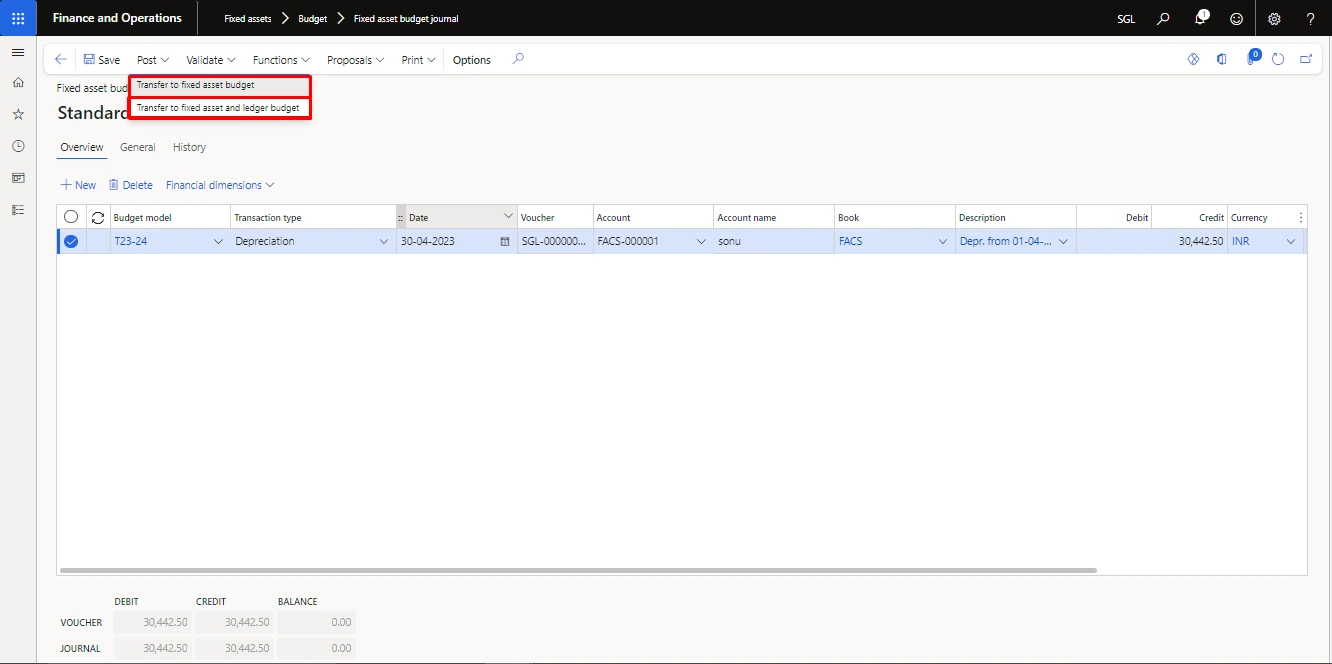The width and height of the screenshot is (1332, 664).
Task: Open the feedback smiley icon
Action: tap(1237, 18)
